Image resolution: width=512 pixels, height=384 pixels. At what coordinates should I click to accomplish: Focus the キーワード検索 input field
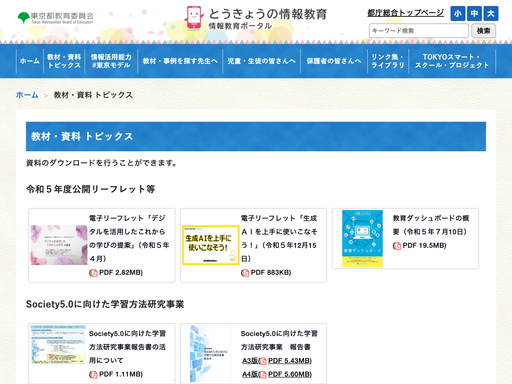point(419,31)
